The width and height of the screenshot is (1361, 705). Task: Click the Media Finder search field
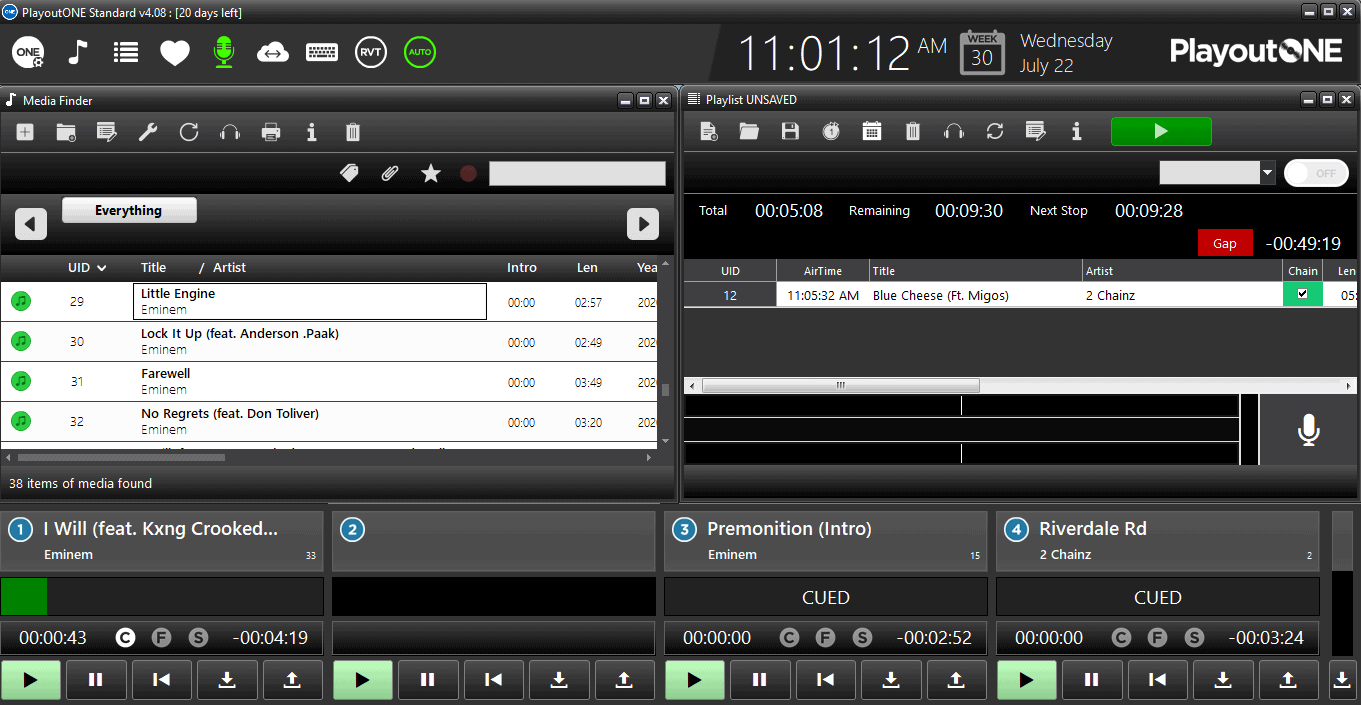pos(577,172)
